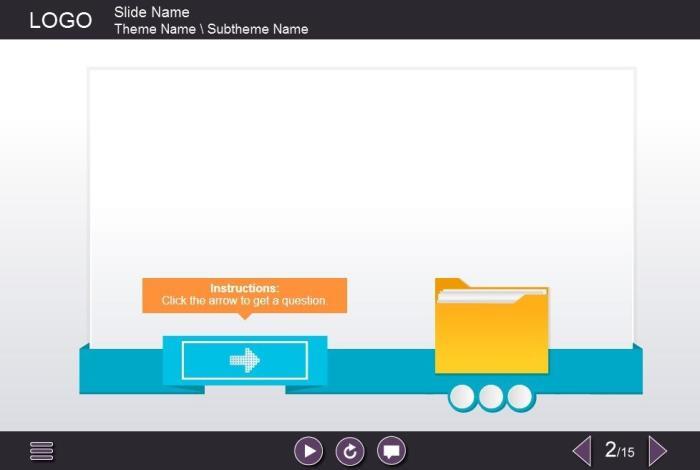
Task: Open the speech bubble notes button
Action: tap(391, 451)
